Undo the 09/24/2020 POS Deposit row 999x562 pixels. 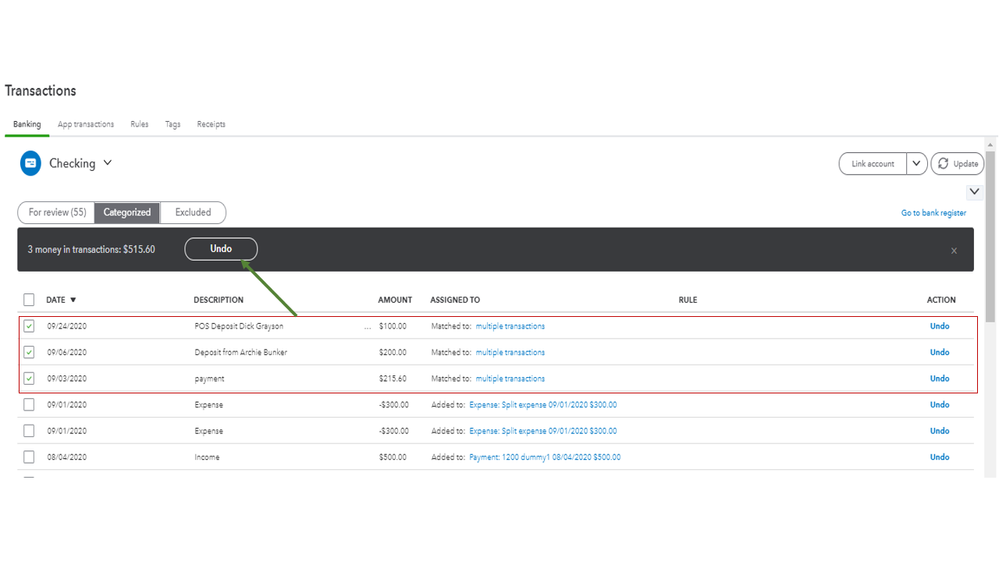pos(940,326)
